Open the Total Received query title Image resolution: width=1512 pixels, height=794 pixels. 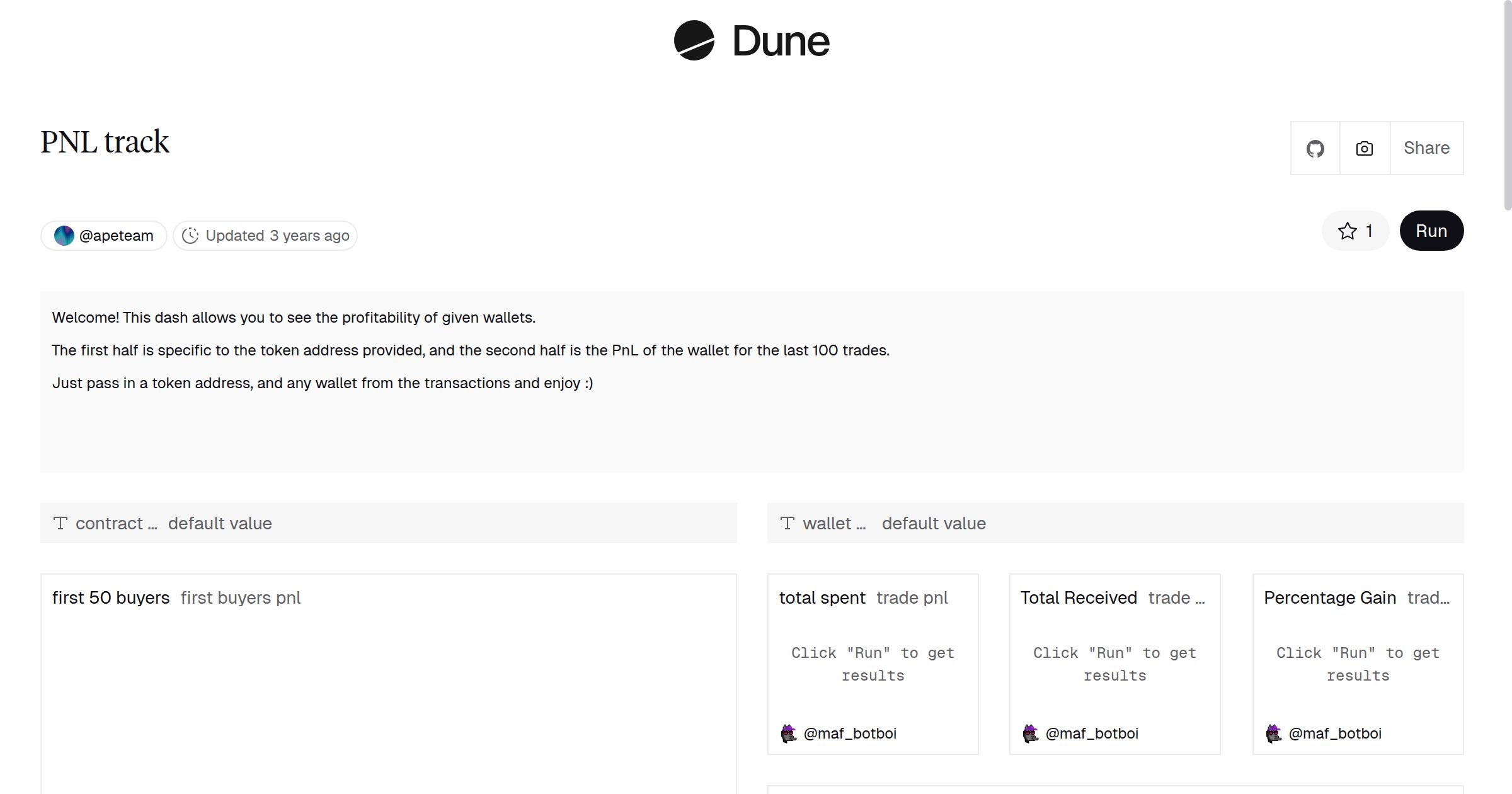(x=1079, y=598)
